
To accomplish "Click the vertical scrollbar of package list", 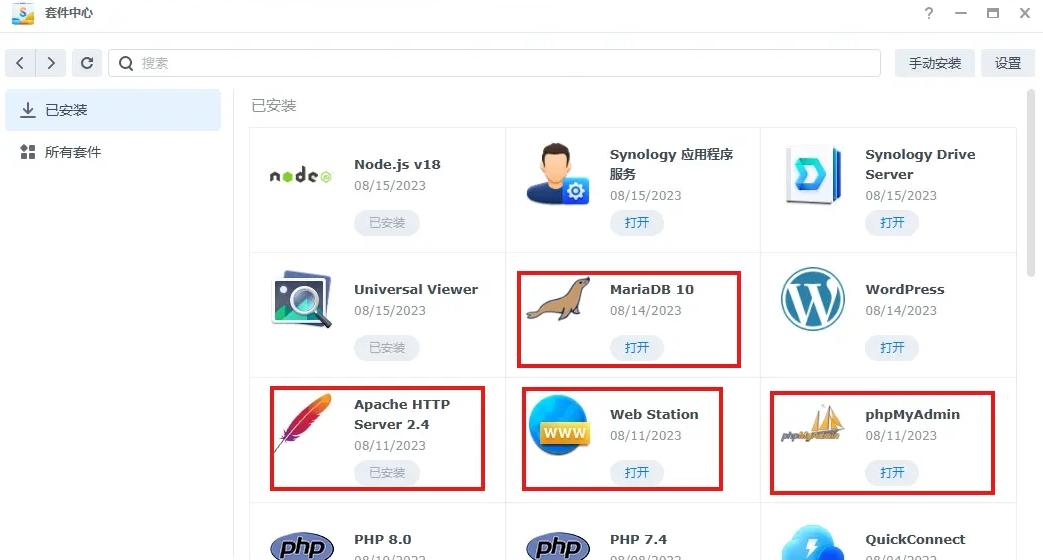I will [1030, 184].
